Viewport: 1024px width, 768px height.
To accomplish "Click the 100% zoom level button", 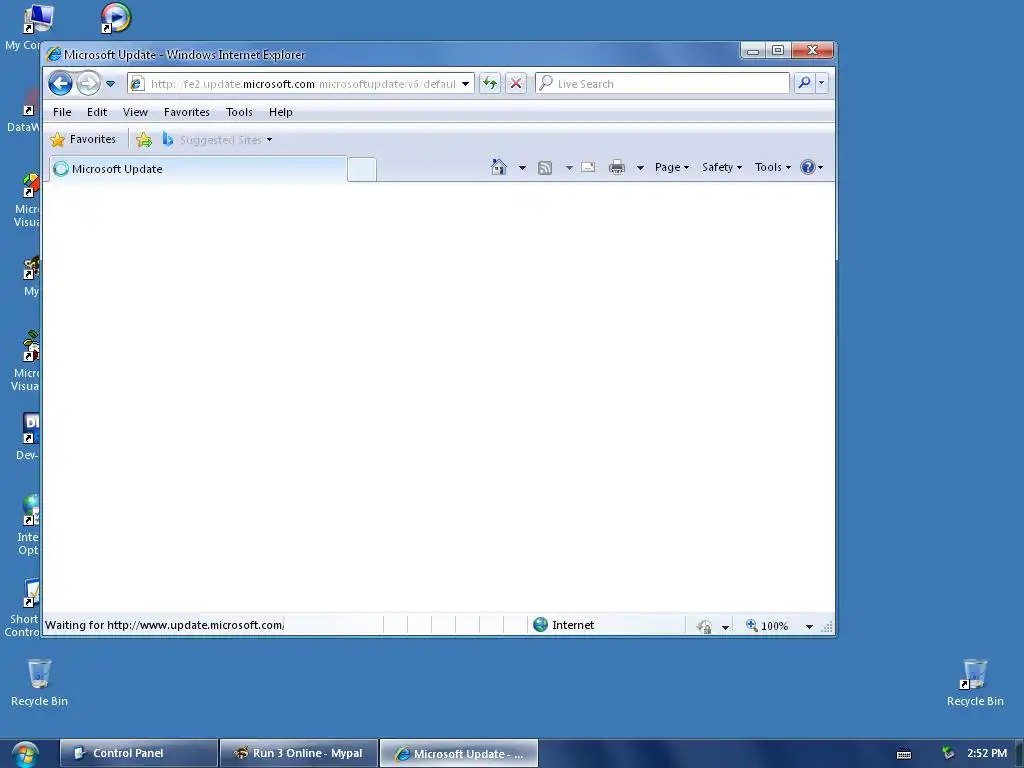I will pyautogui.click(x=767, y=626).
